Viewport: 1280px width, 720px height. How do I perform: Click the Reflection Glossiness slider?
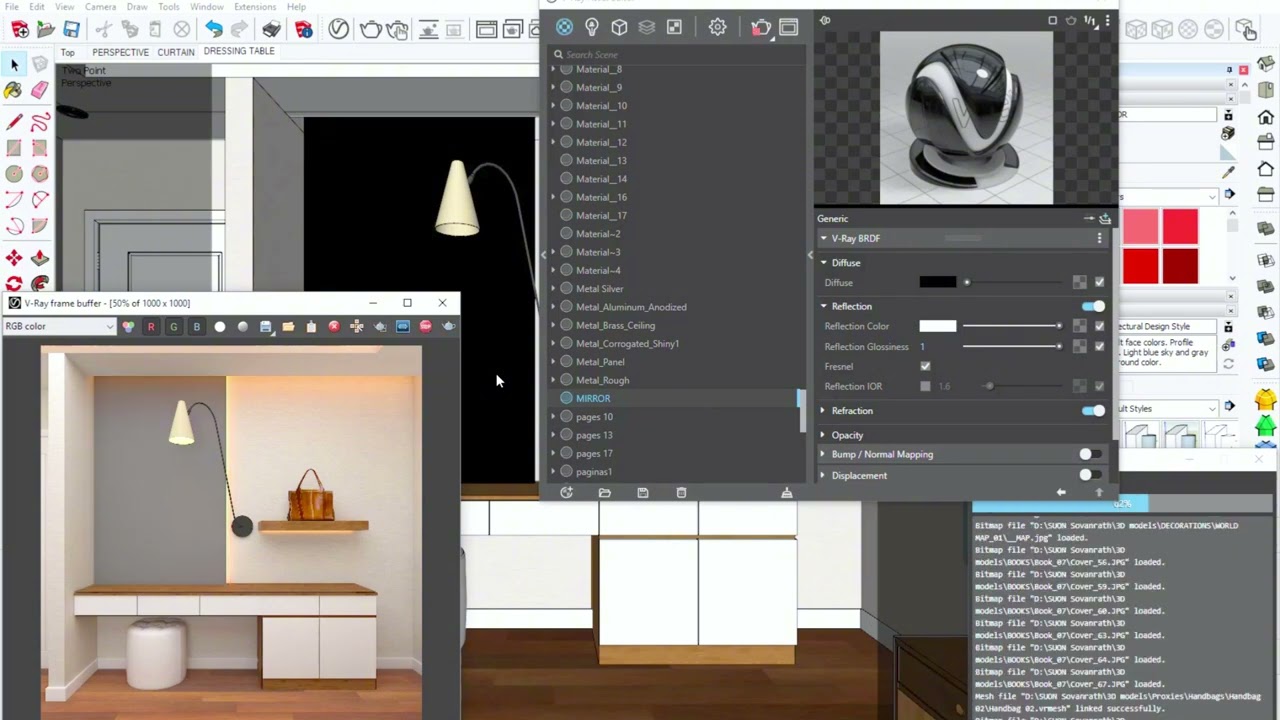click(1011, 346)
